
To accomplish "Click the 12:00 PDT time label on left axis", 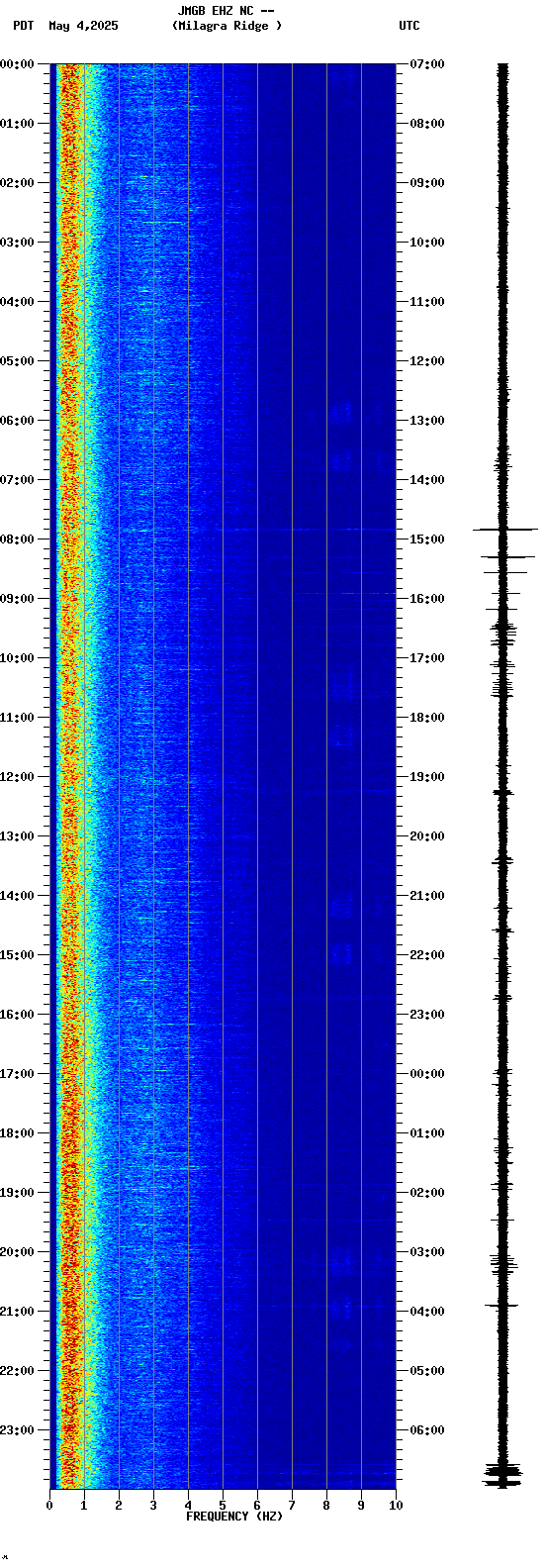I will 17,777.
